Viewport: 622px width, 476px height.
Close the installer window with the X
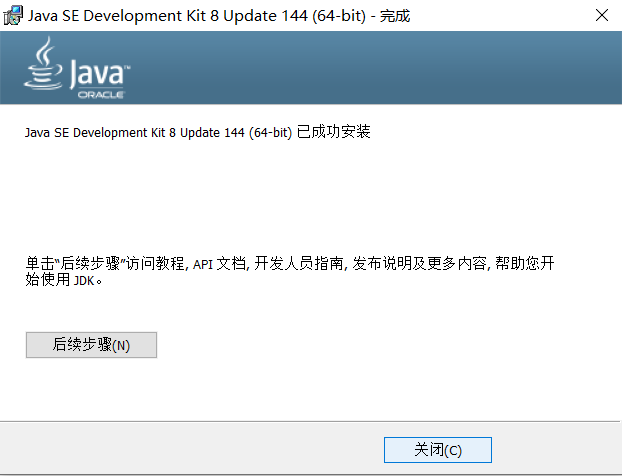(601, 15)
